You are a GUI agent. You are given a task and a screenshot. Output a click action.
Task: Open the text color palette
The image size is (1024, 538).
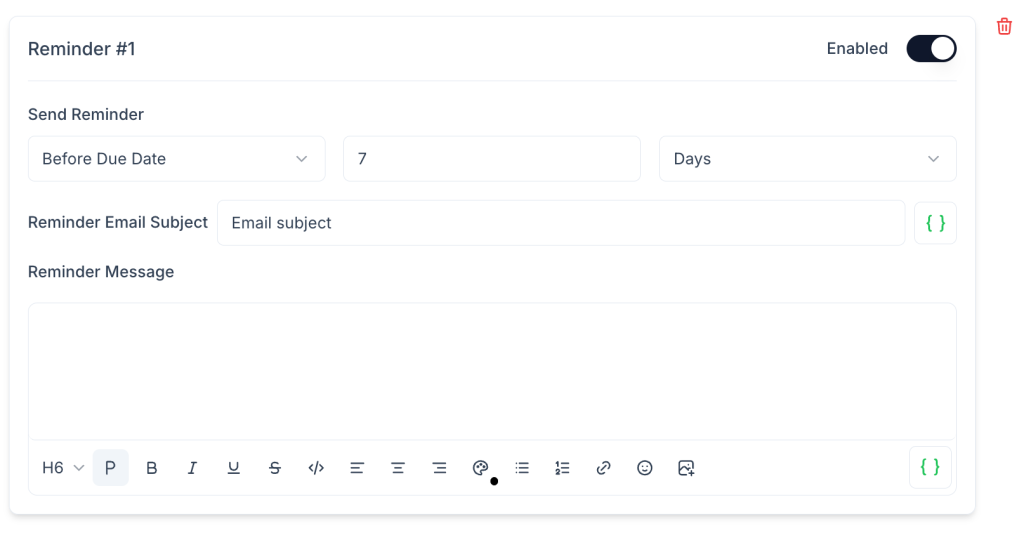pos(480,468)
